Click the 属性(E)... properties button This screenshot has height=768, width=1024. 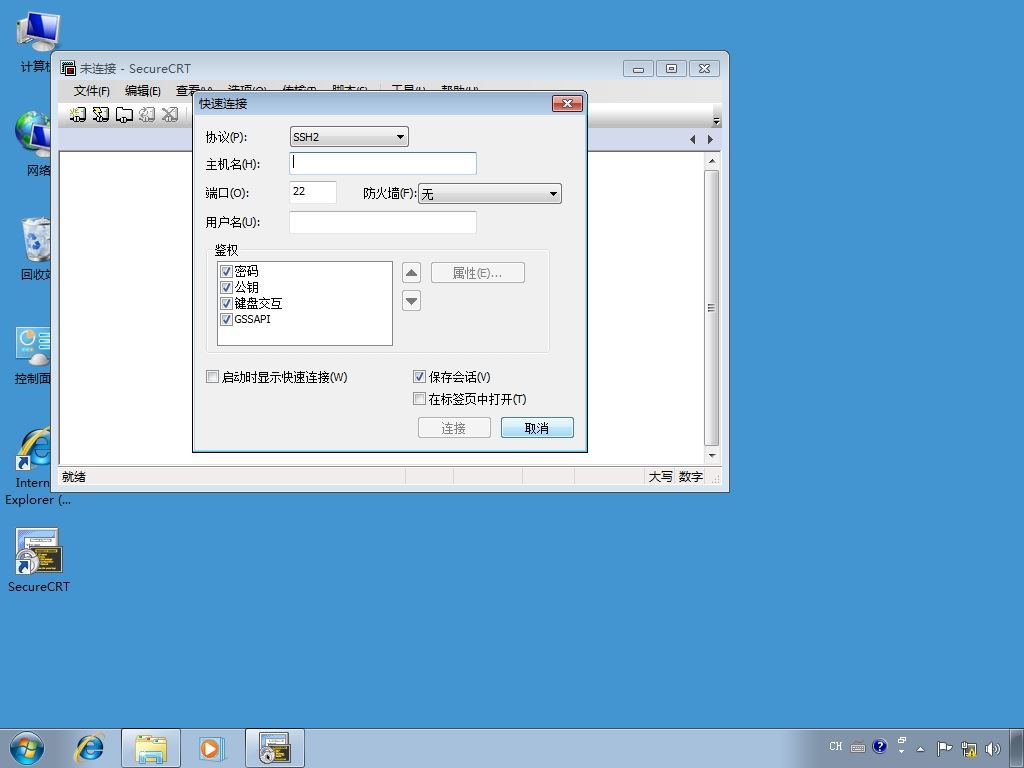477,273
